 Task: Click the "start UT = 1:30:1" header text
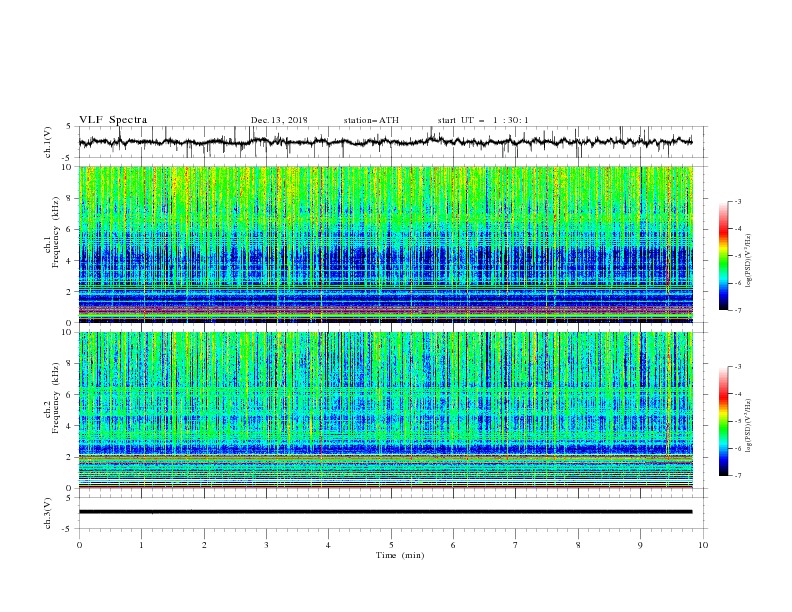(483, 120)
